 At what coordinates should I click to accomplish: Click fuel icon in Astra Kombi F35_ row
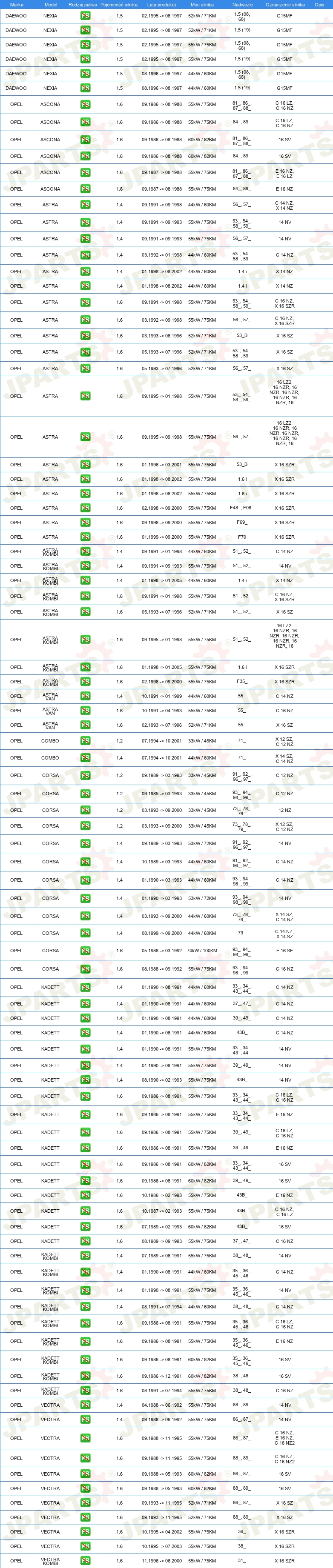[x=85, y=682]
